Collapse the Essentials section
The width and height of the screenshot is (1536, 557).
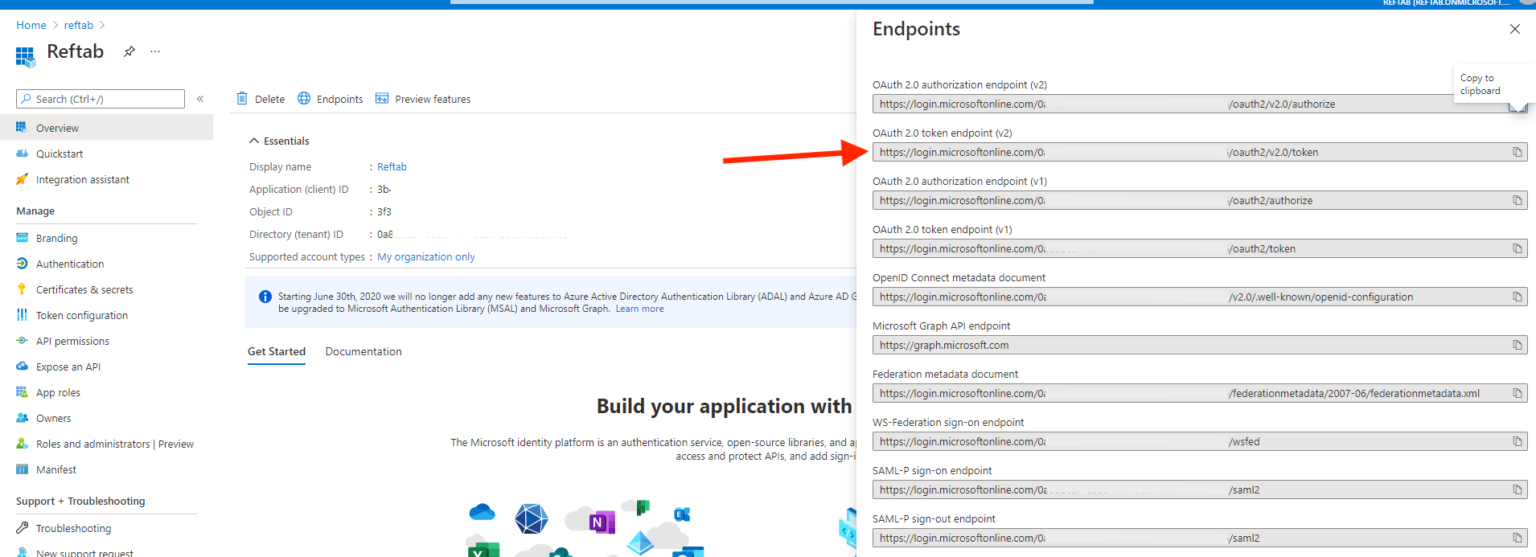pos(279,141)
